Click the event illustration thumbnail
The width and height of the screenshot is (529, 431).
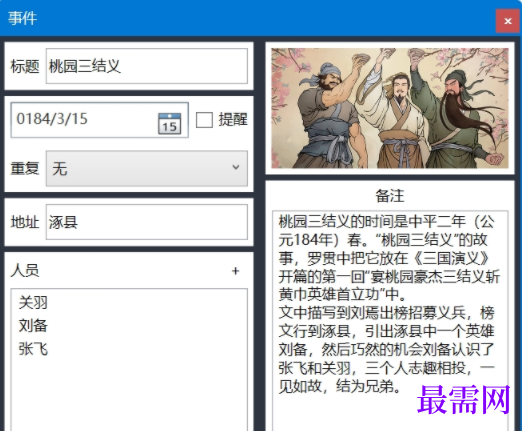click(390, 108)
